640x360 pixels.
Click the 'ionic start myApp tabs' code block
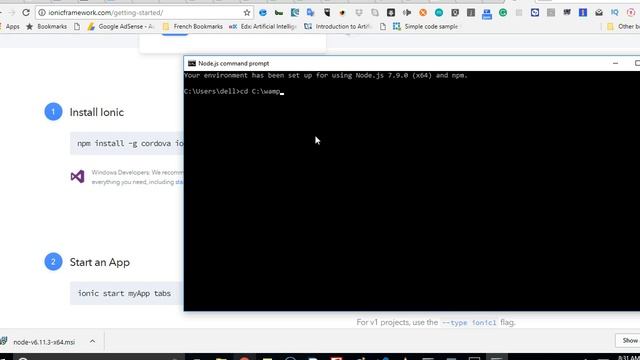click(x=127, y=293)
